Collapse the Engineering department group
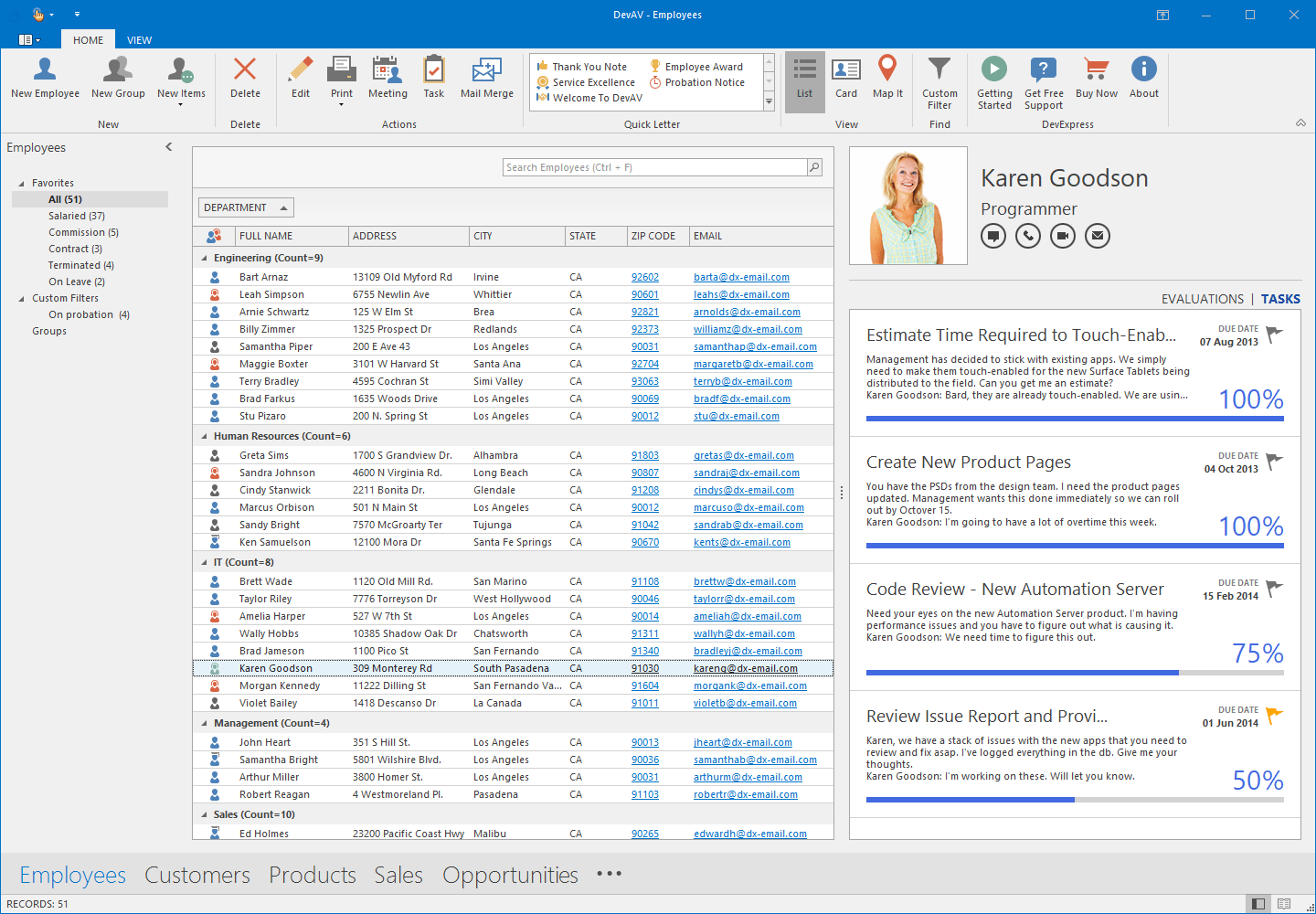This screenshot has height=914, width=1316. [x=204, y=257]
